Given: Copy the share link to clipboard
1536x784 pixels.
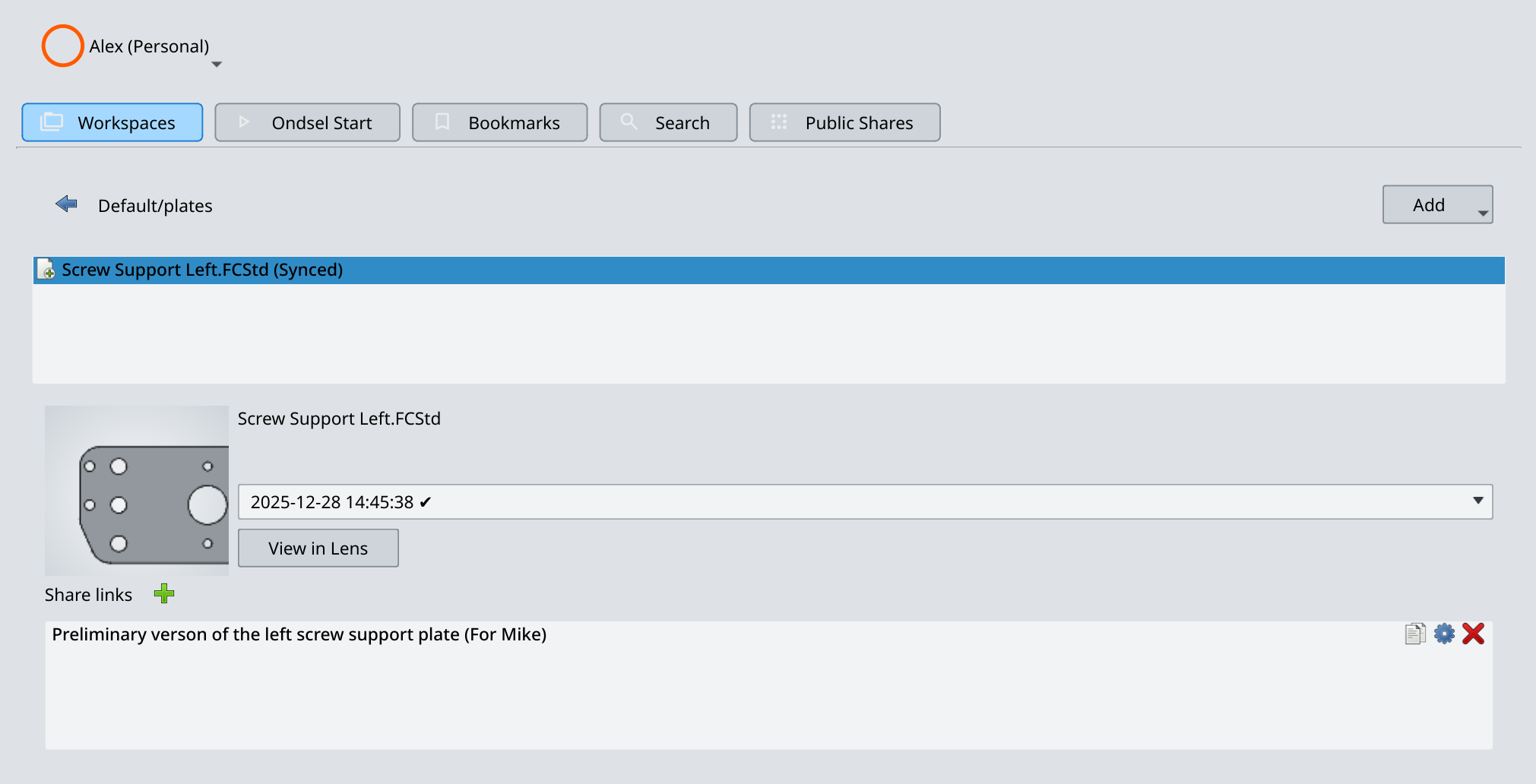Looking at the screenshot, I should click(1414, 634).
